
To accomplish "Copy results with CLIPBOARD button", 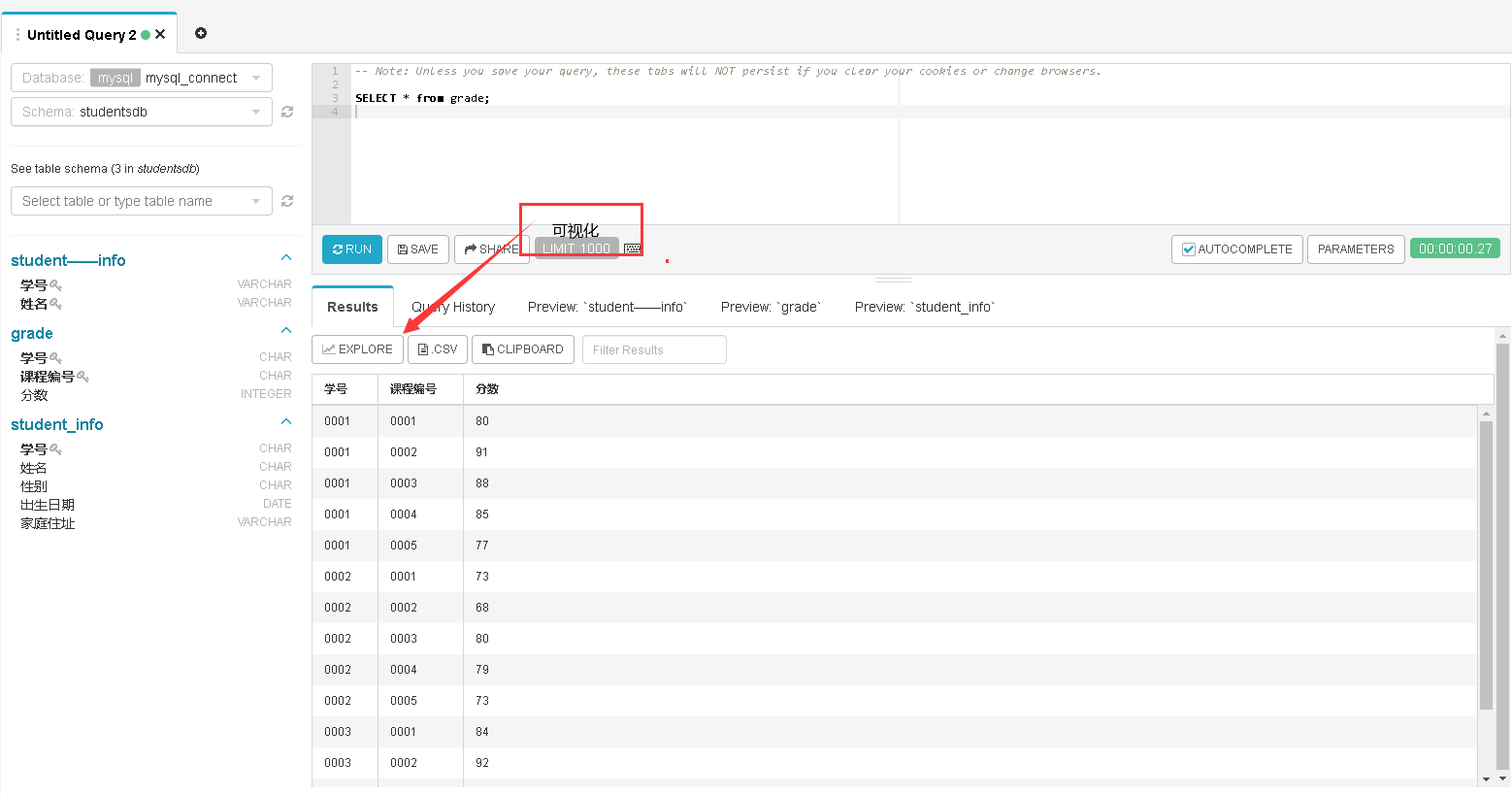I will [x=523, y=349].
